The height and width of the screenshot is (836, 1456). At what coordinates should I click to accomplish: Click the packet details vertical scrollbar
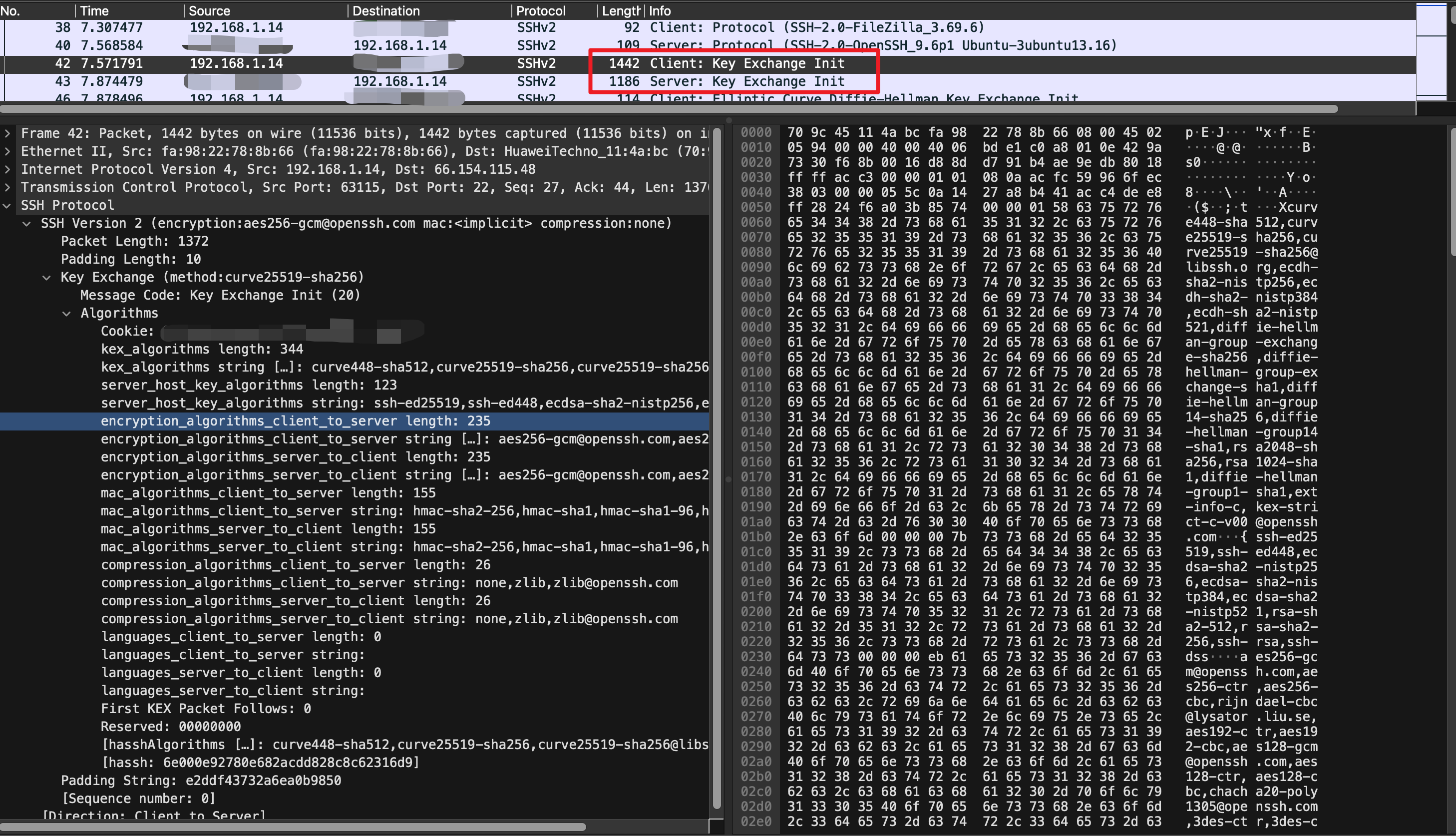pos(716,468)
